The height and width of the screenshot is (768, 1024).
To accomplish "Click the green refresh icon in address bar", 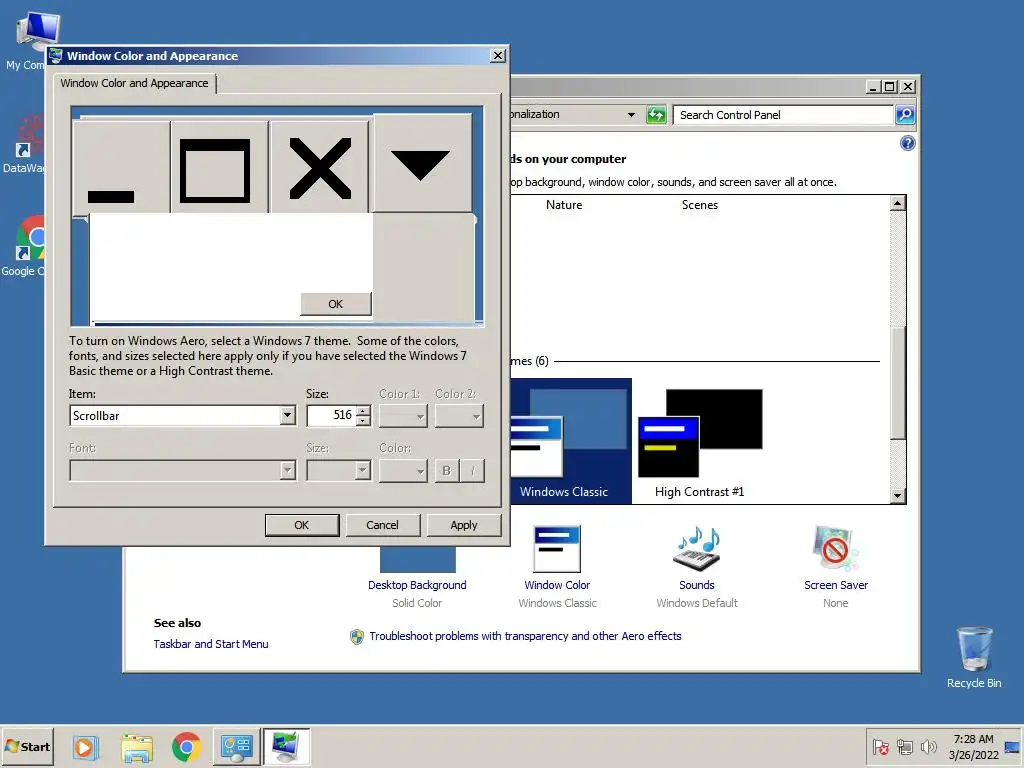I will 656,115.
